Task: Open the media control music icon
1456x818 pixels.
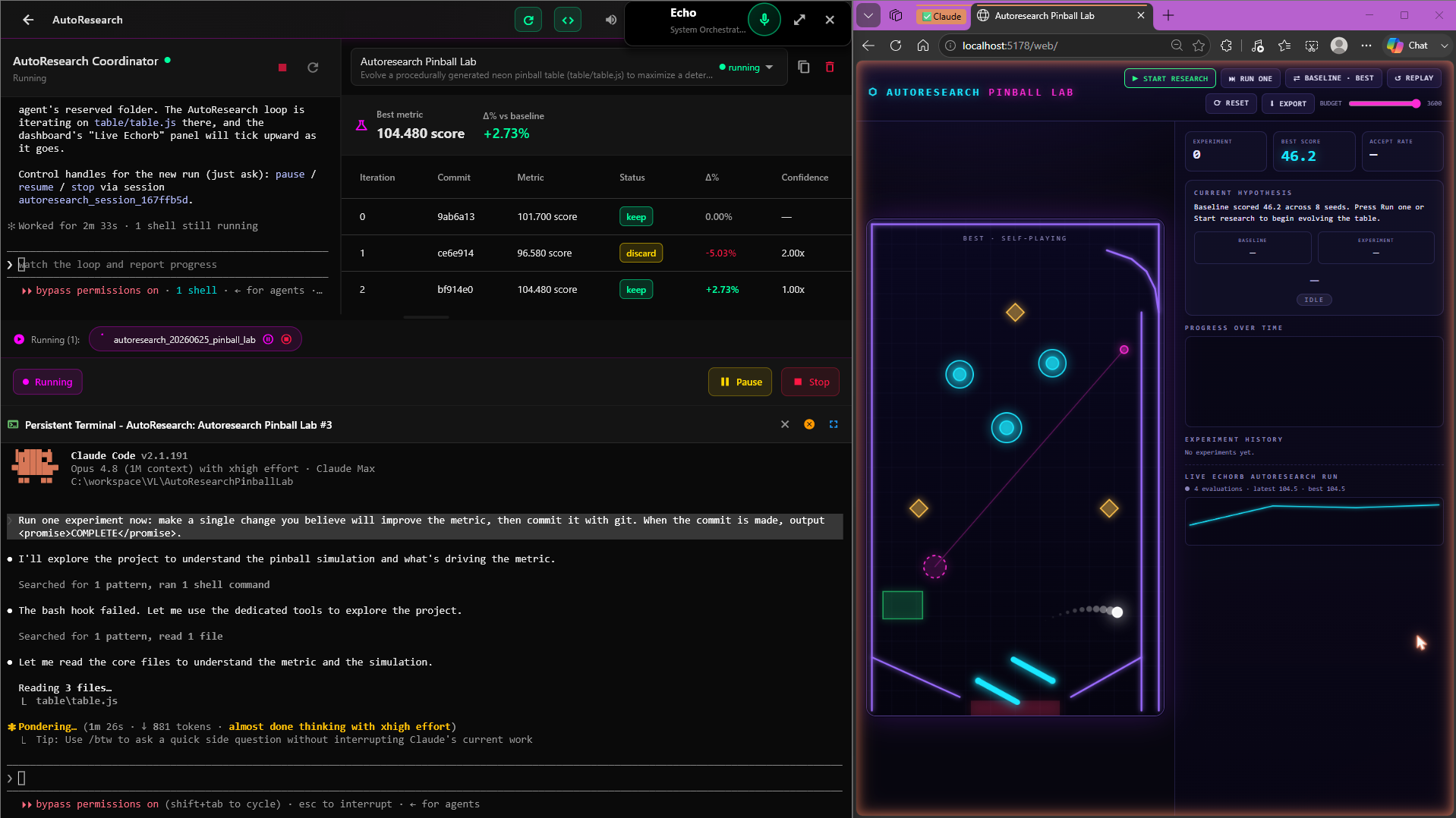Action: tap(1258, 46)
